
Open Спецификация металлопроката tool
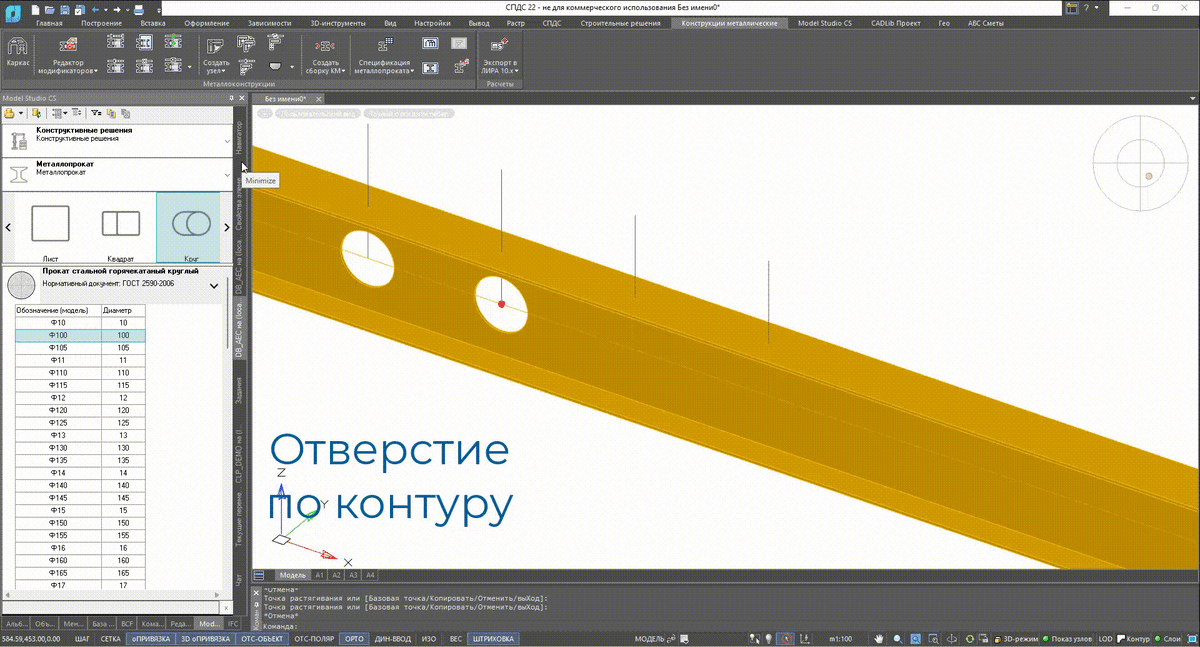pos(383,56)
